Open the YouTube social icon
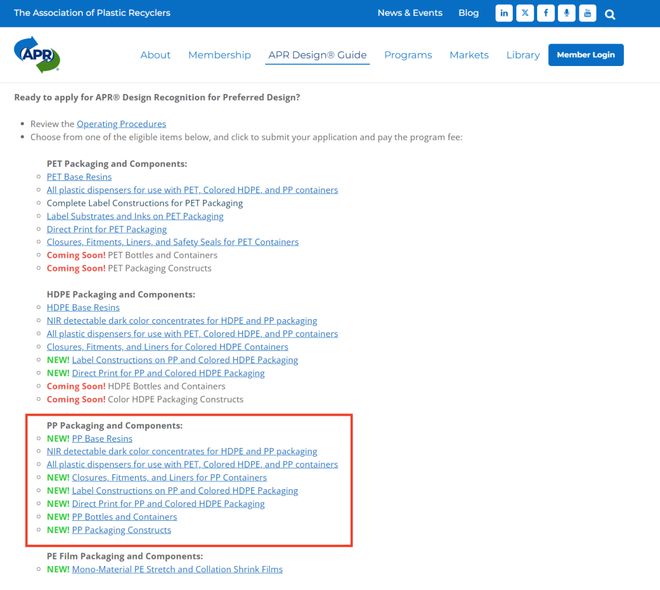 588,13
